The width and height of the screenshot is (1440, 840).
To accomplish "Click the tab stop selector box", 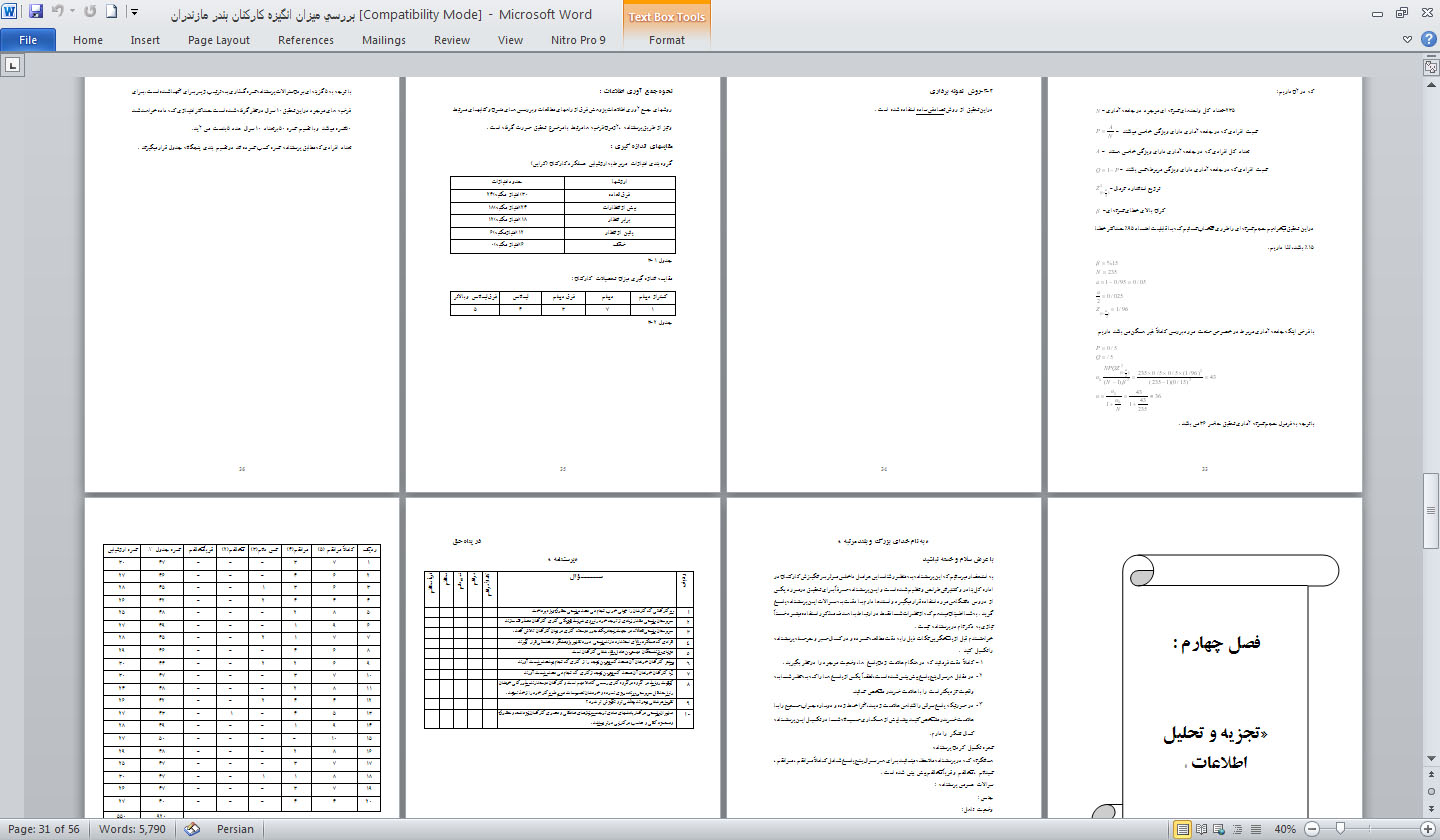I will tap(13, 66).
